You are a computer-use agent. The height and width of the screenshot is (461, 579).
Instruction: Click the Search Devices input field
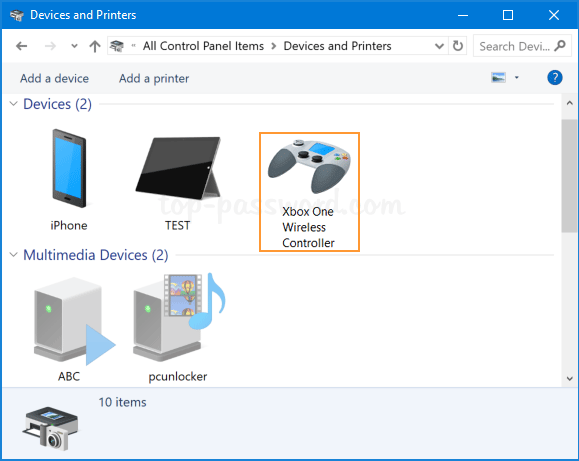coord(514,46)
